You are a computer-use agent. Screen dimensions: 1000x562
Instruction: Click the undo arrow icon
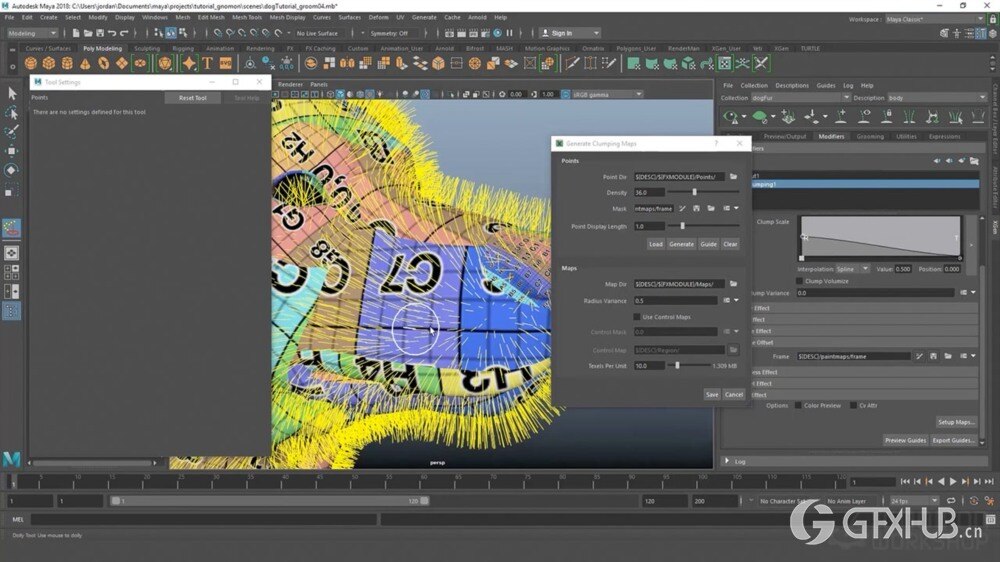click(112, 33)
